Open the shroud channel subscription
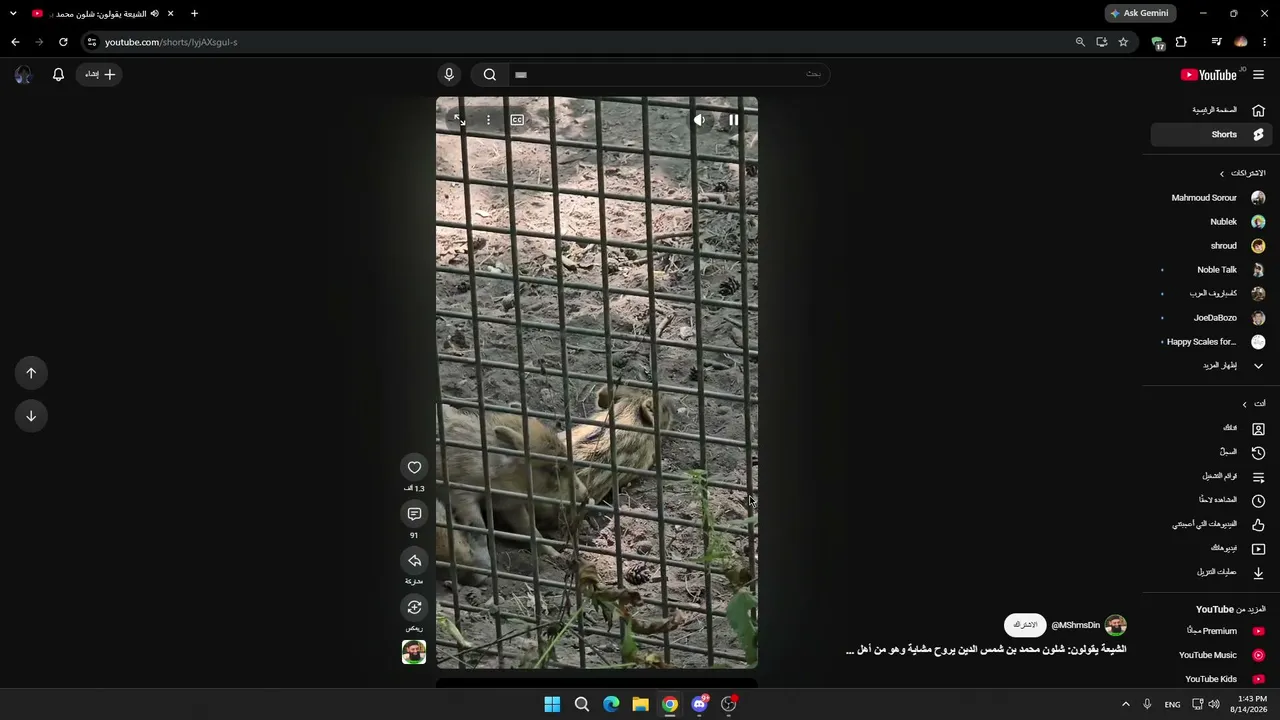This screenshot has width=1280, height=720. point(1212,246)
